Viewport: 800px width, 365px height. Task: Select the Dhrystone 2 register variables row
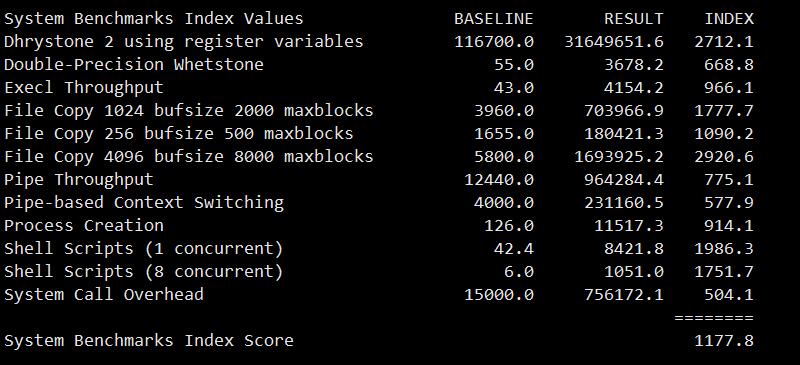tap(379, 41)
